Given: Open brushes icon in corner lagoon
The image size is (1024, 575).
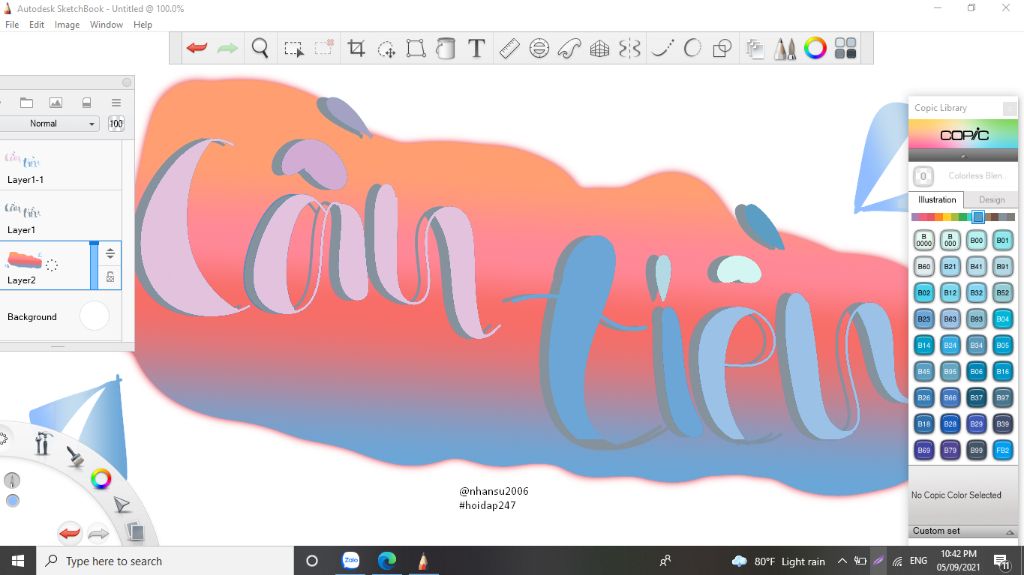Looking at the screenshot, I should pyautogui.click(x=76, y=457).
